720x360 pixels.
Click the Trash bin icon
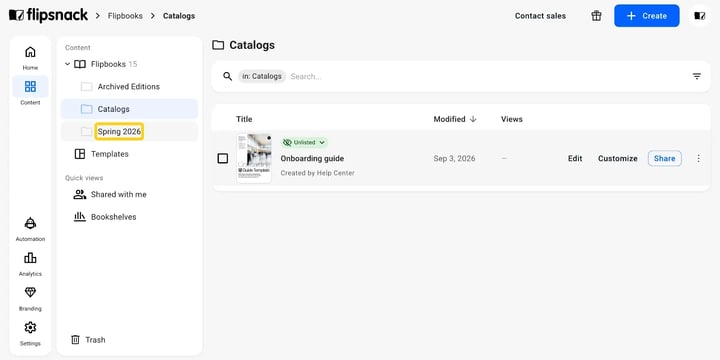click(x=75, y=340)
